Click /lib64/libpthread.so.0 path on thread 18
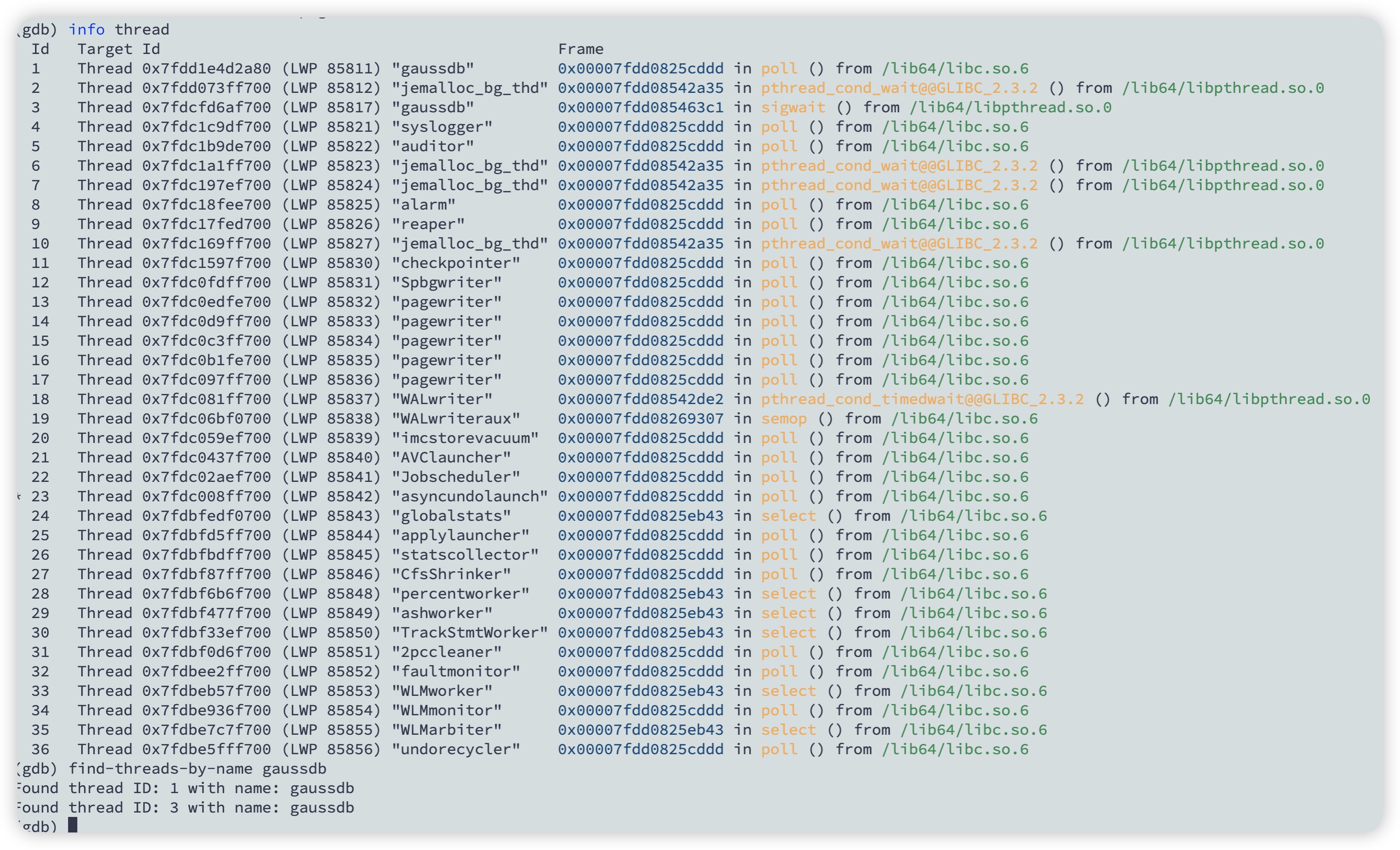This screenshot has height=850, width=1400. tap(1268, 399)
